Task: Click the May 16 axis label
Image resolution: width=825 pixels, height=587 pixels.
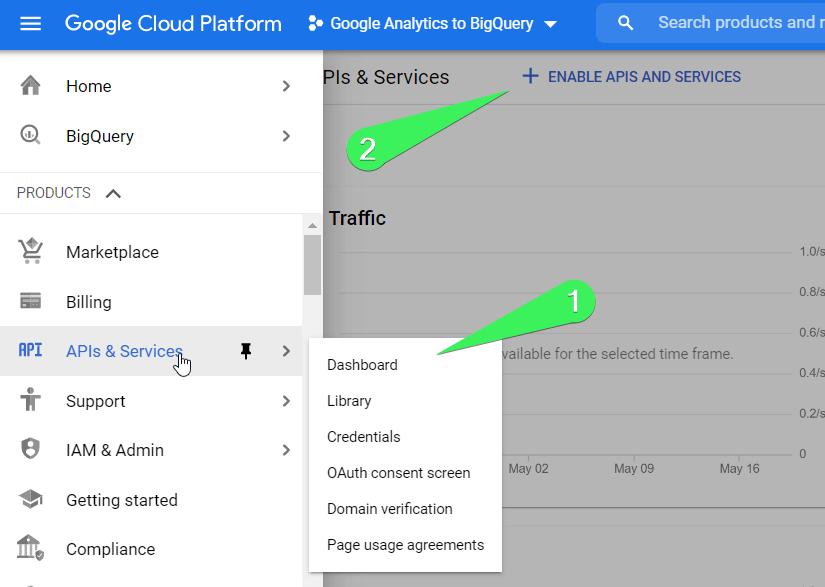Action: point(739,469)
